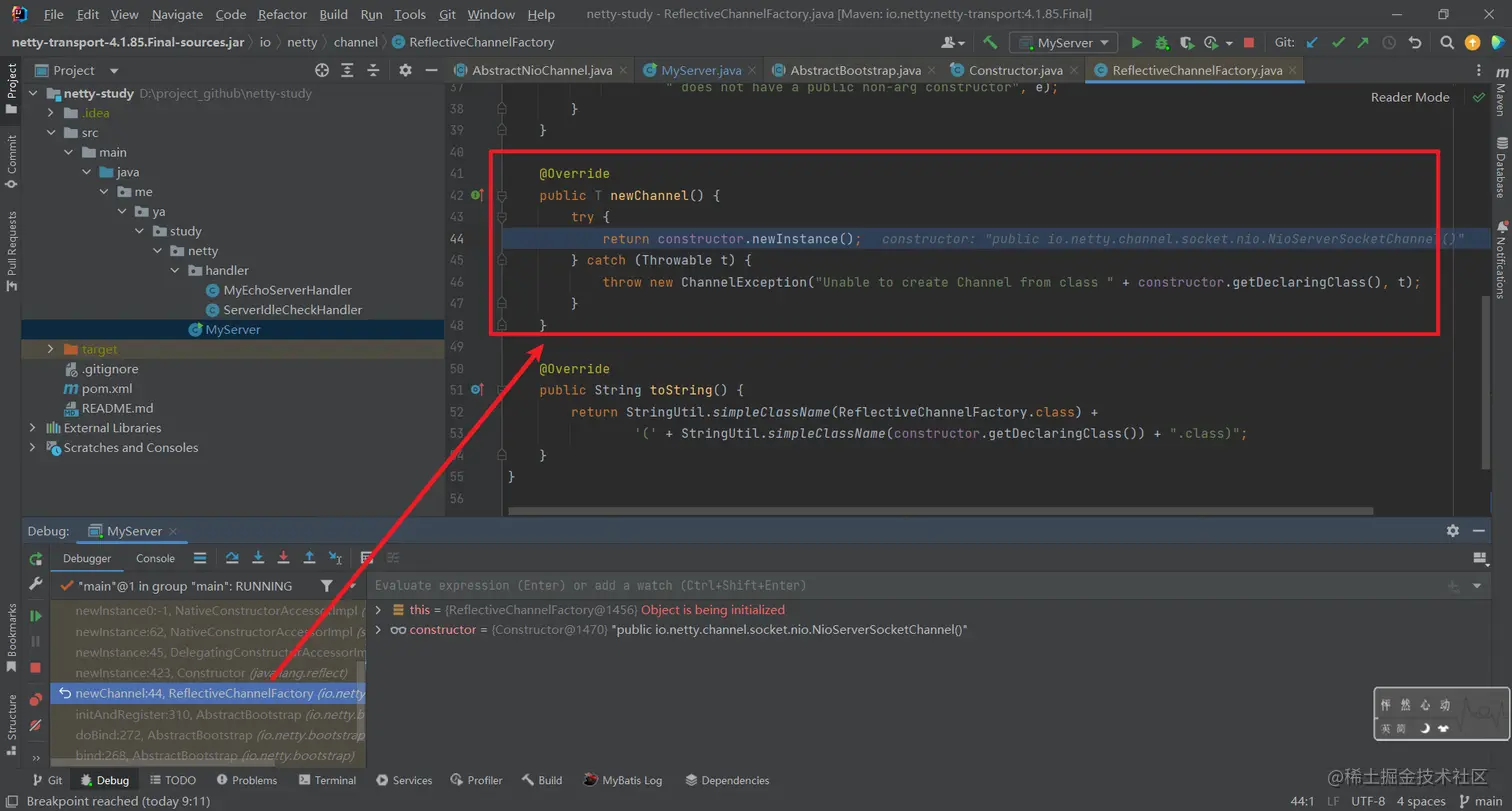Switch to Console tab in debugger
Image resolution: width=1512 pixels, height=811 pixels.
[155, 559]
